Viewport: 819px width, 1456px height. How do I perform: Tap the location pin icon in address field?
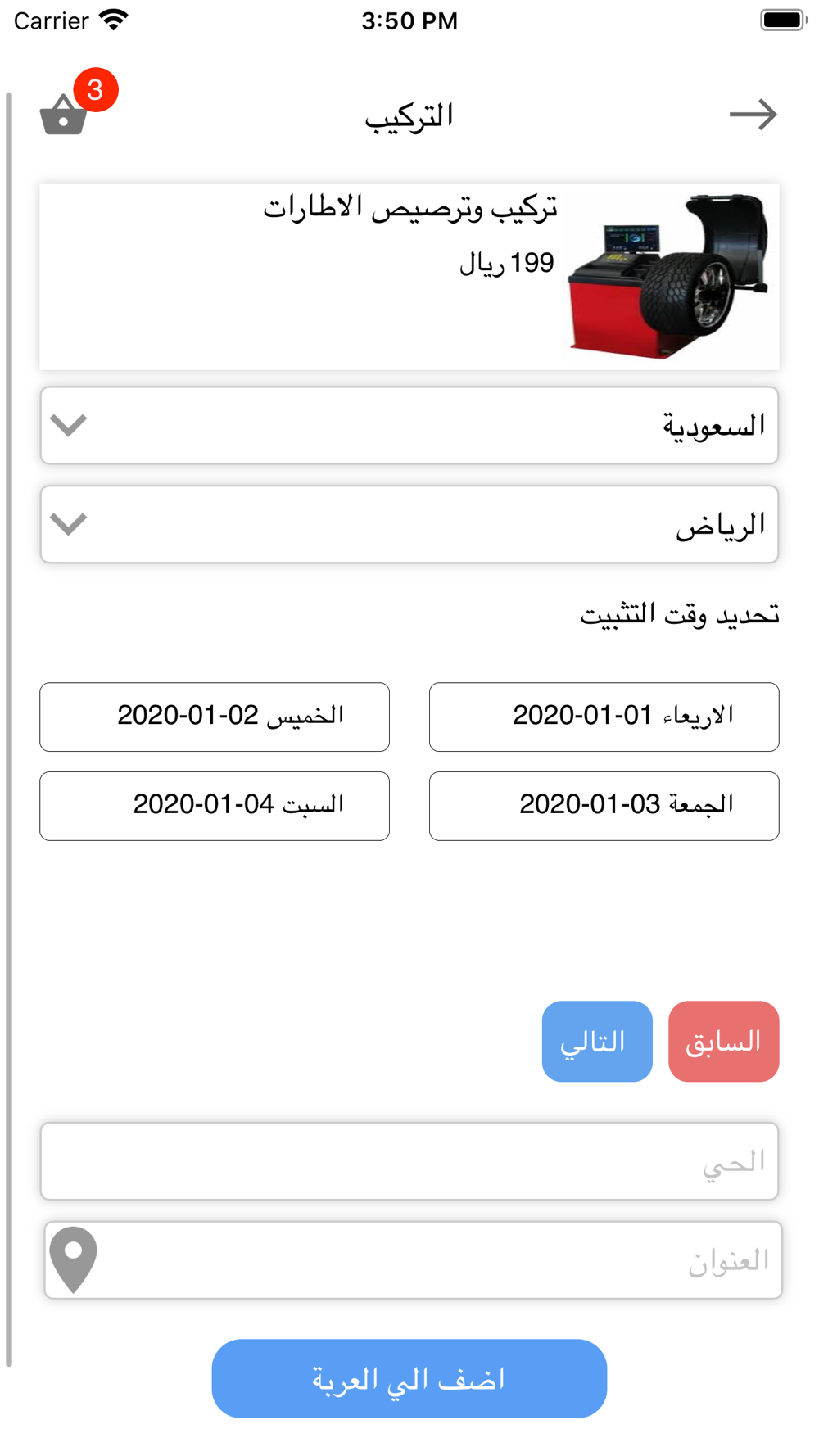click(73, 1259)
